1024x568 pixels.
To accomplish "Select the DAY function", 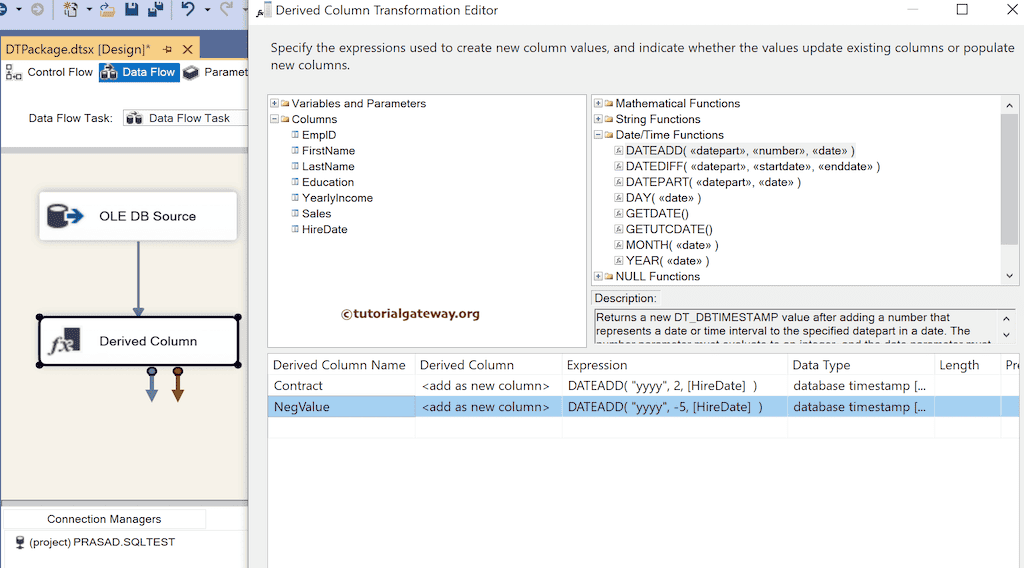I will (x=663, y=198).
